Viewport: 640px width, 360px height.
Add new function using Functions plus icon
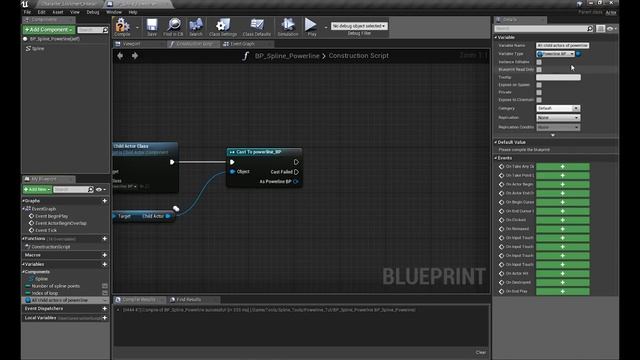click(x=104, y=238)
